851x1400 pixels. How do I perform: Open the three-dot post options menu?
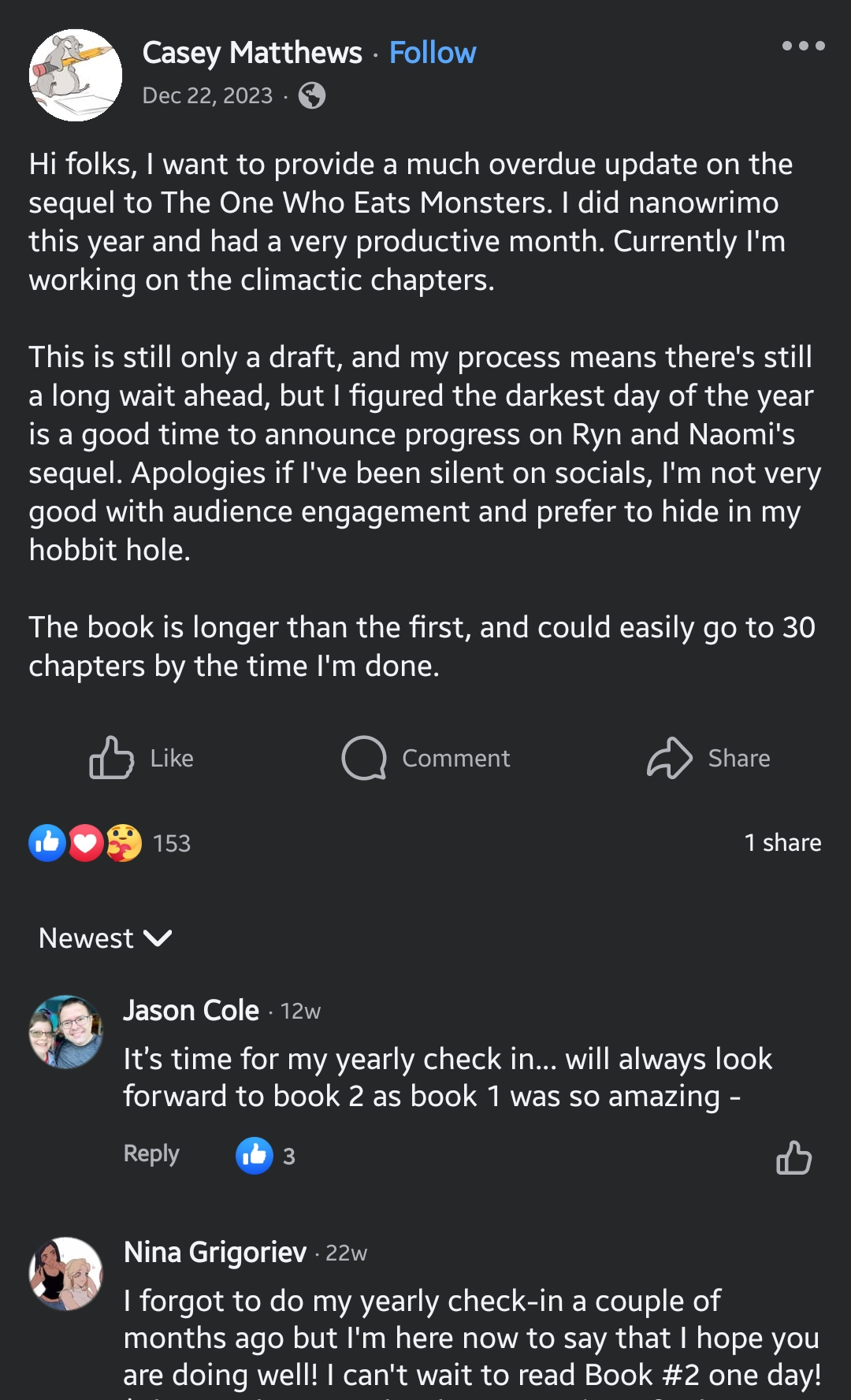803,46
